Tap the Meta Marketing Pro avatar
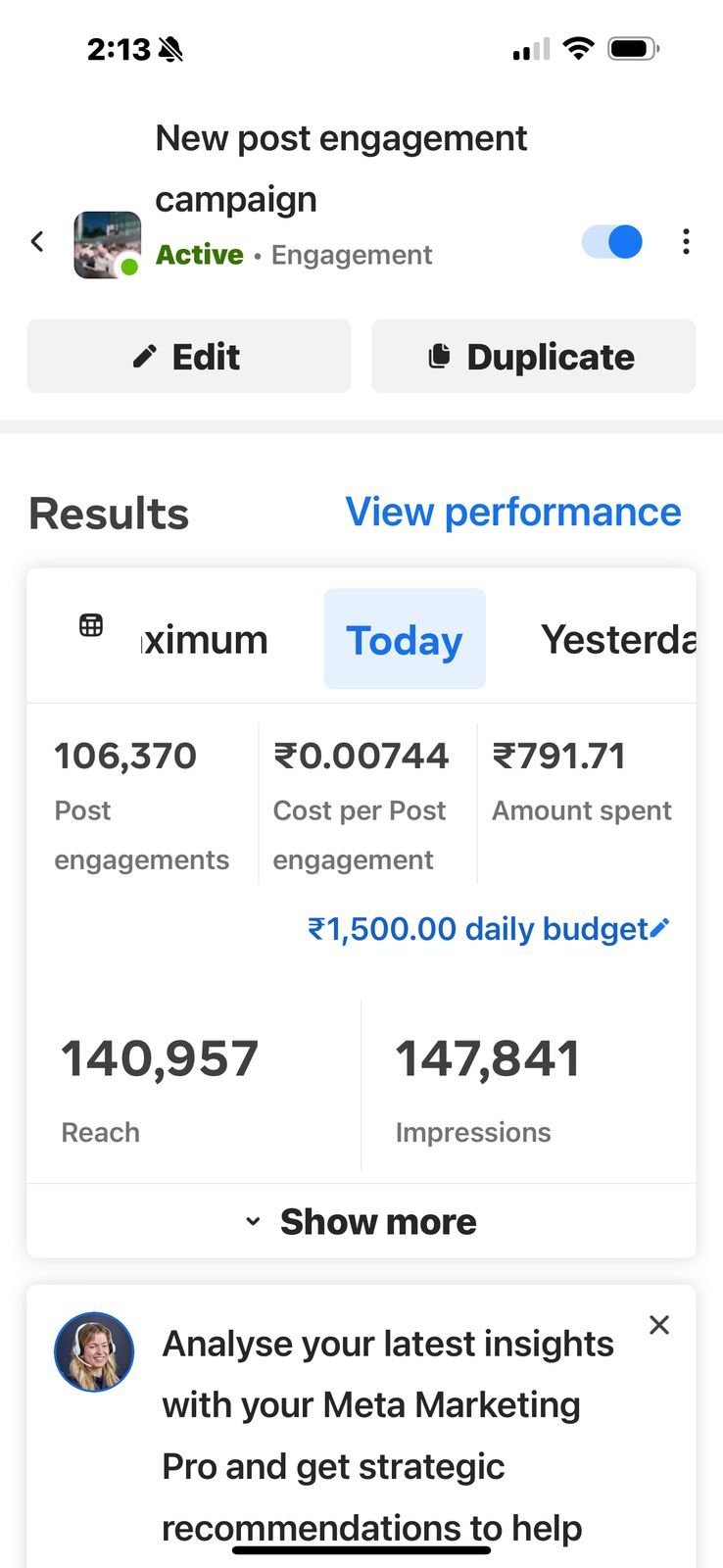Image resolution: width=723 pixels, height=1568 pixels. click(x=94, y=1351)
